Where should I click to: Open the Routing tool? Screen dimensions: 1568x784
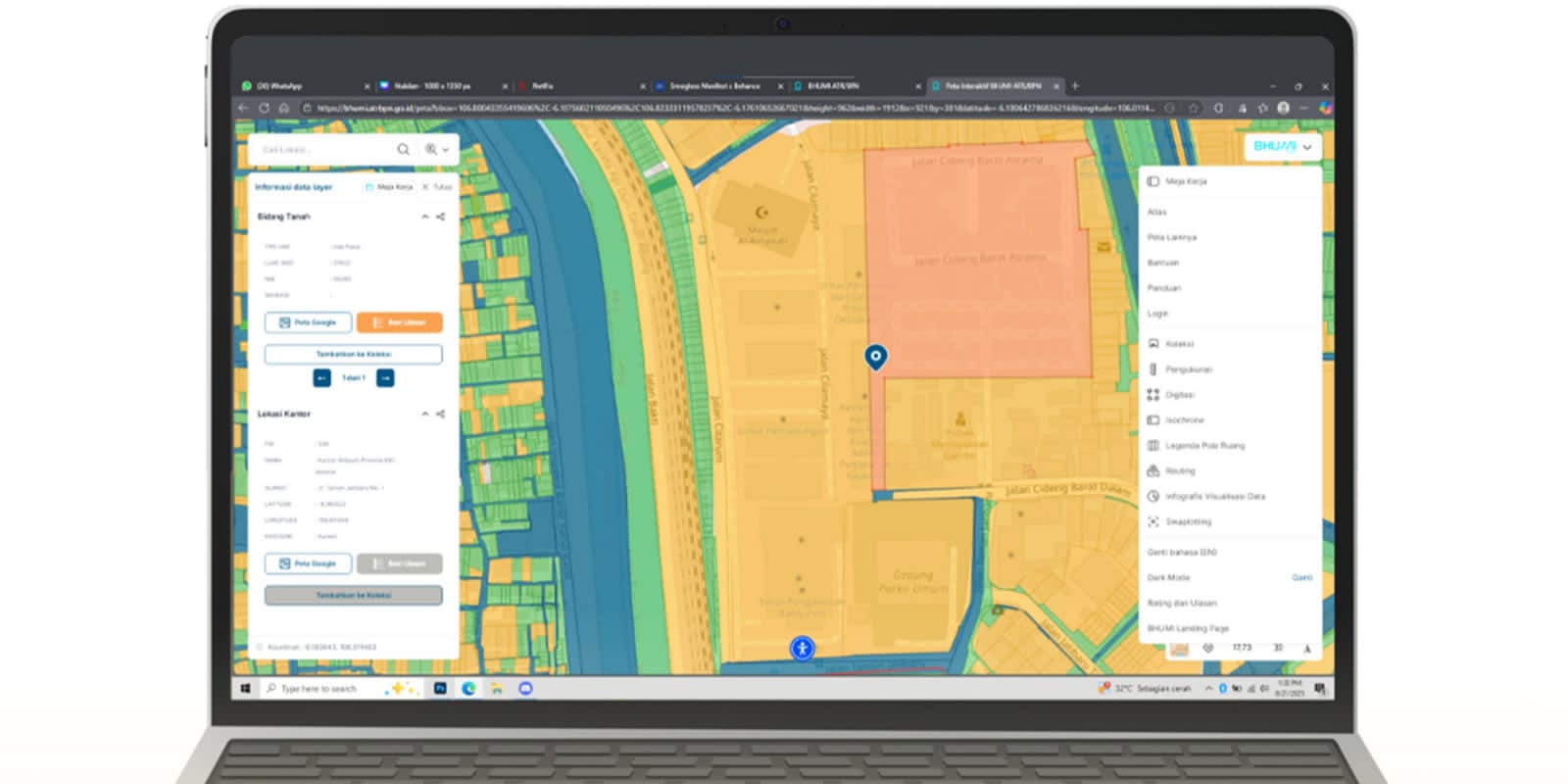coord(1180,471)
